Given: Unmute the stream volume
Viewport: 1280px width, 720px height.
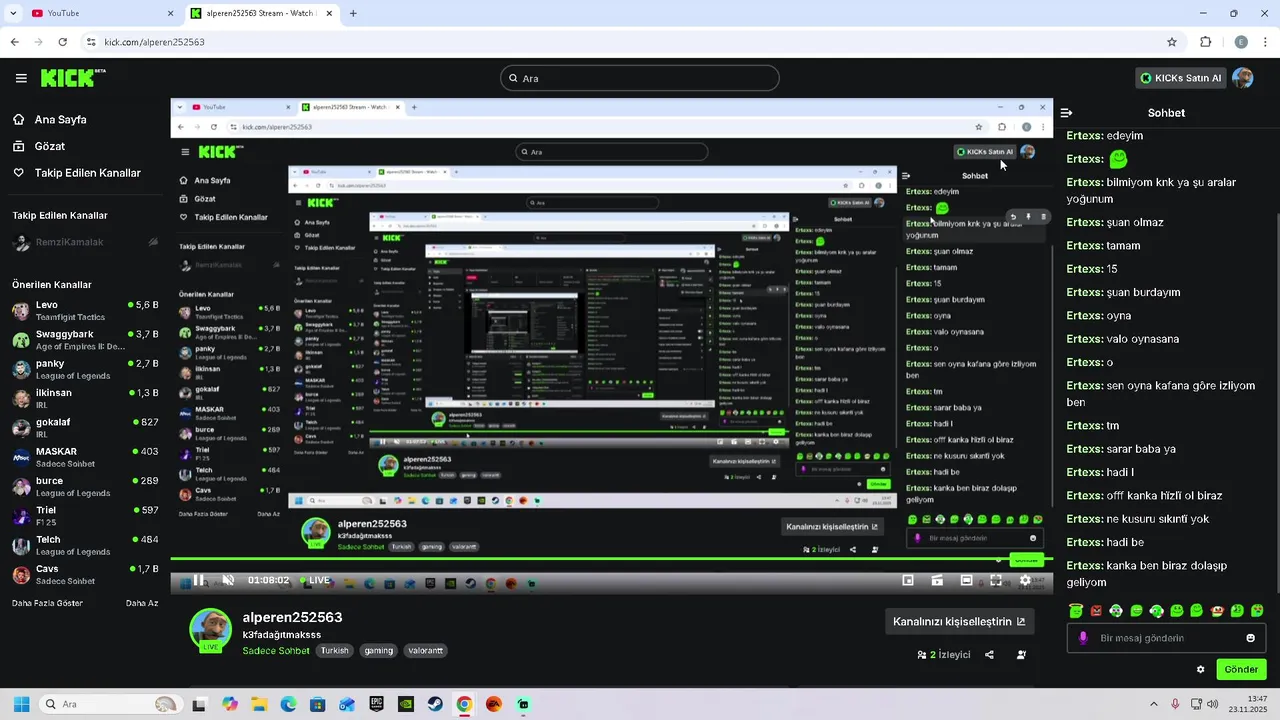Looking at the screenshot, I should (x=228, y=580).
